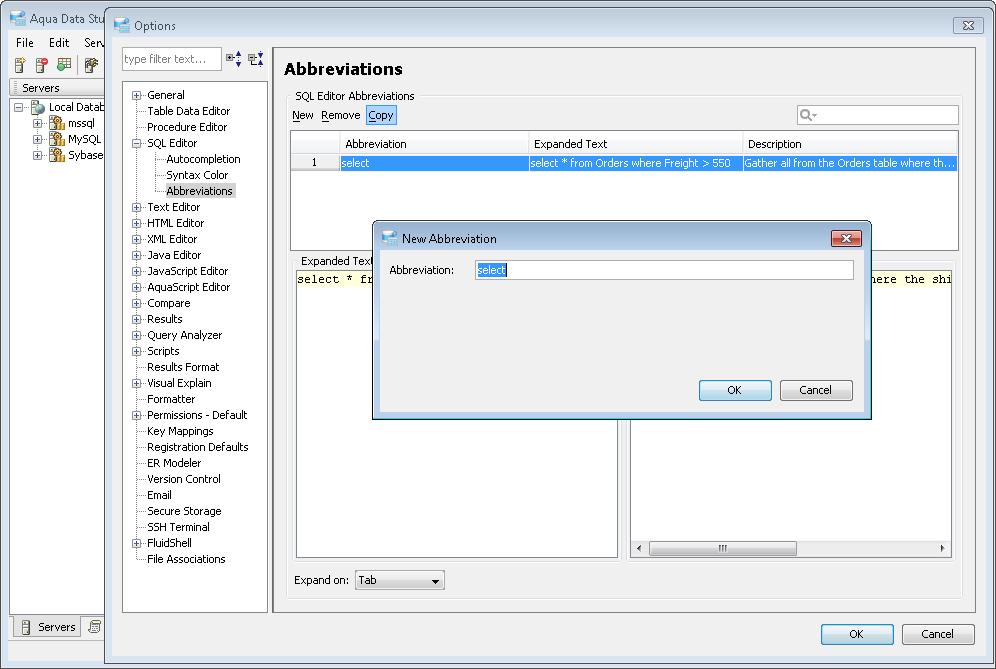The width and height of the screenshot is (996, 669).
Task: Click the New Abbreviation dialog title icon
Action: click(389, 239)
